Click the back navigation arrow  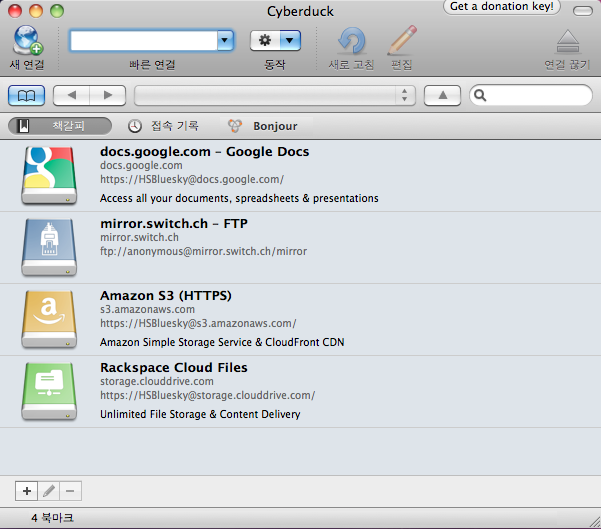70,95
